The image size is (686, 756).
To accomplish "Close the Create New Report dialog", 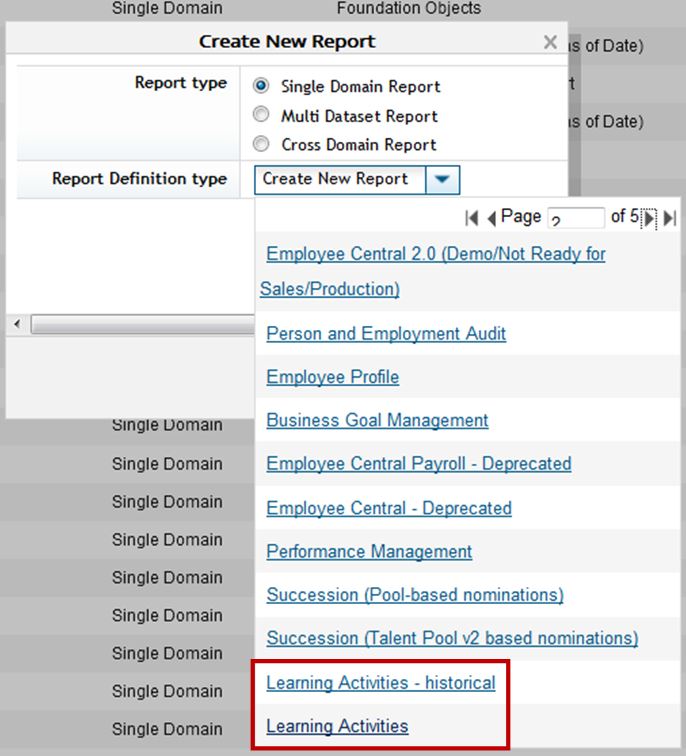I will (550, 42).
